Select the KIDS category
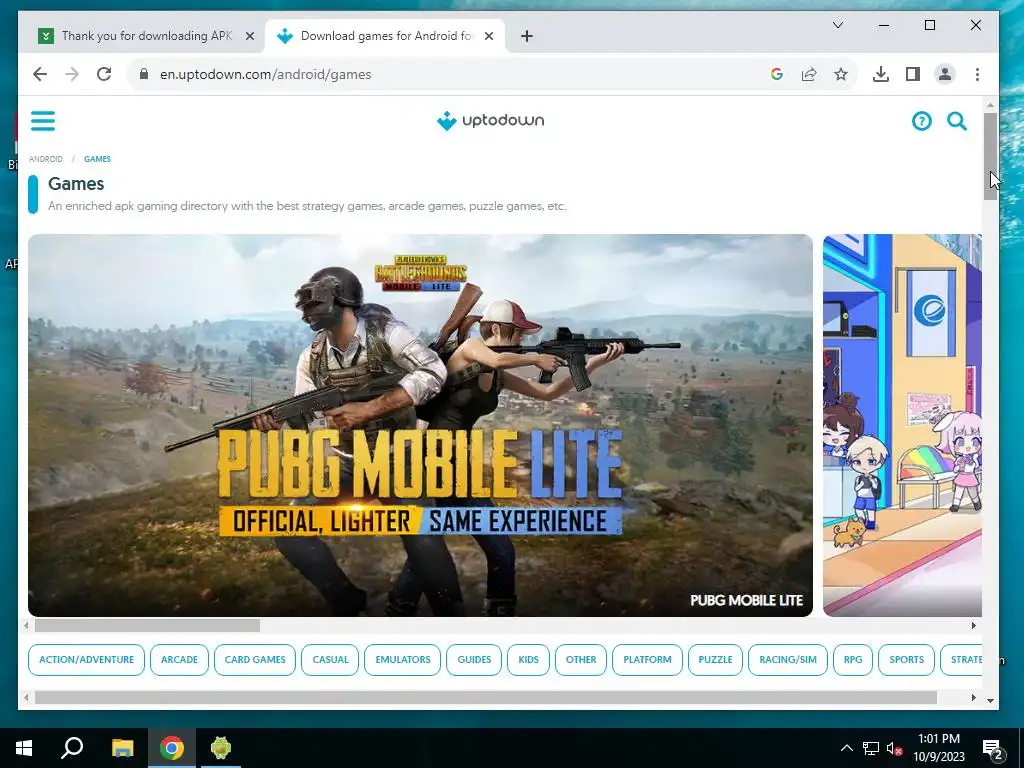1024x768 pixels. (x=528, y=660)
